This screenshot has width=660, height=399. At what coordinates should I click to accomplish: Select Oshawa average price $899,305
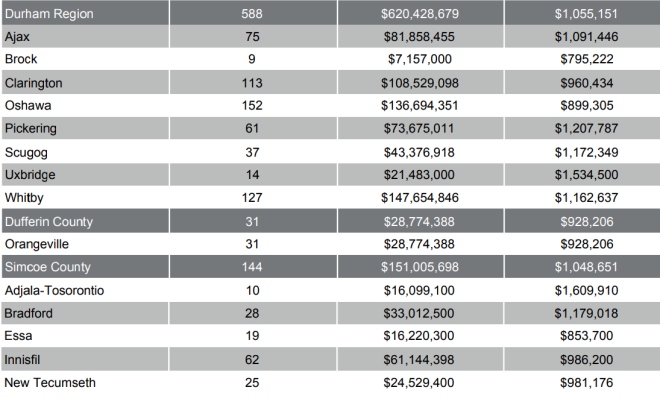[x=586, y=105]
